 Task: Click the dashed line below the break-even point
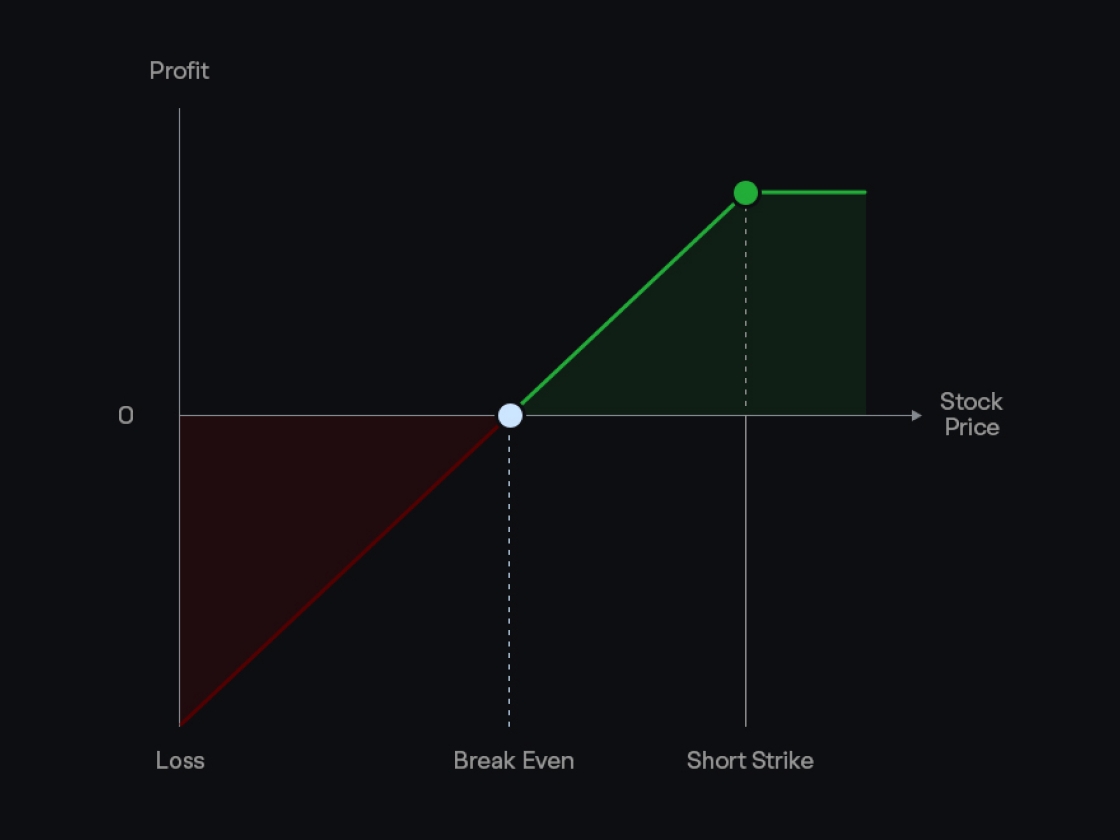[x=509, y=580]
